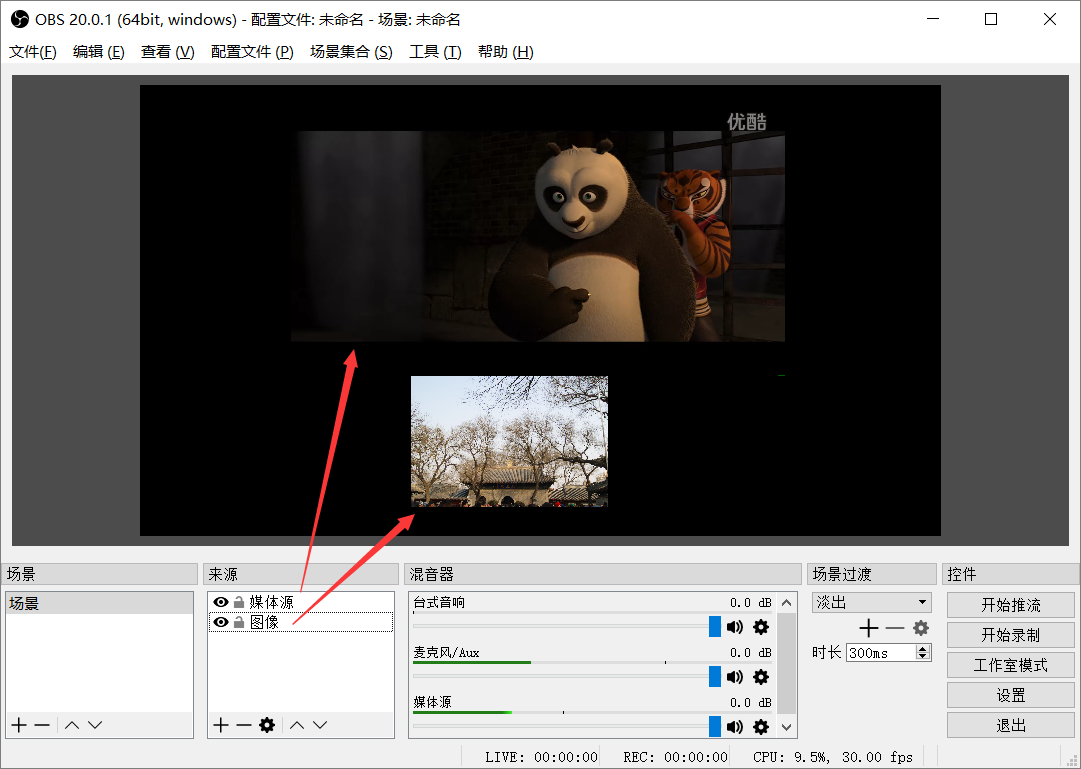This screenshot has height=769, width=1081.
Task: Move source up in the list
Action: point(296,725)
